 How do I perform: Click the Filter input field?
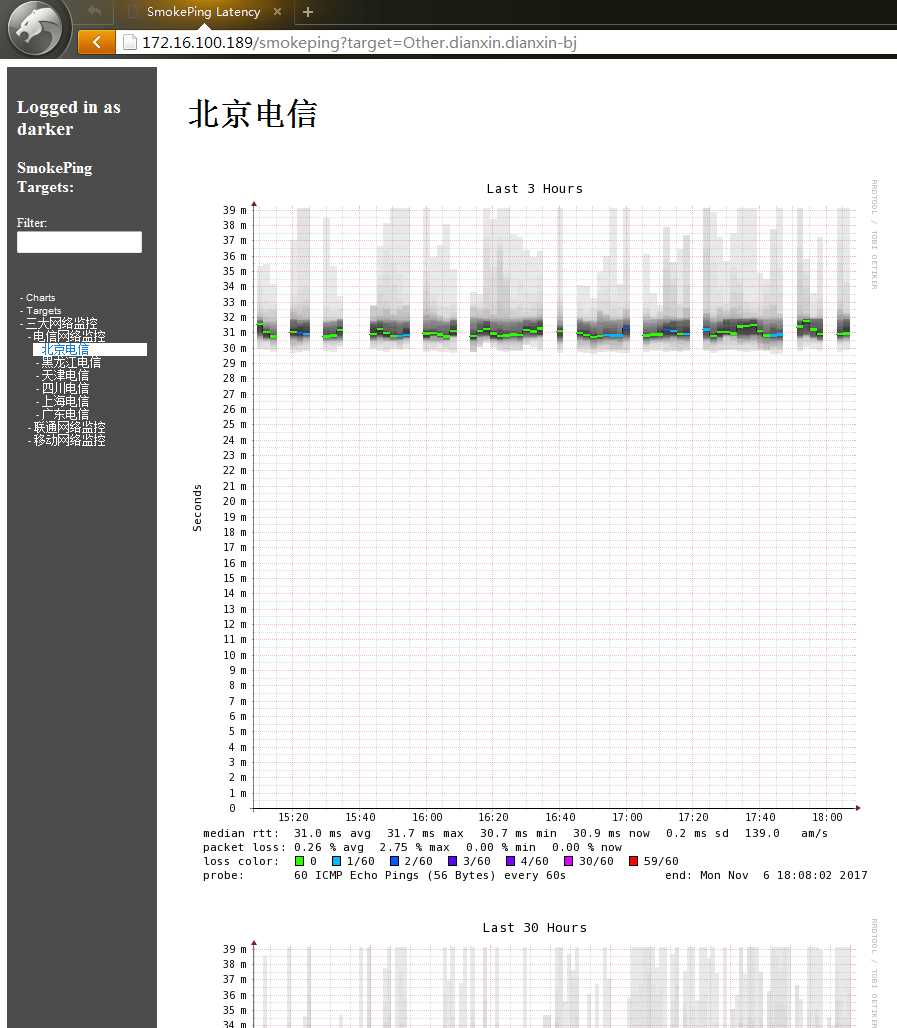[x=79, y=242]
